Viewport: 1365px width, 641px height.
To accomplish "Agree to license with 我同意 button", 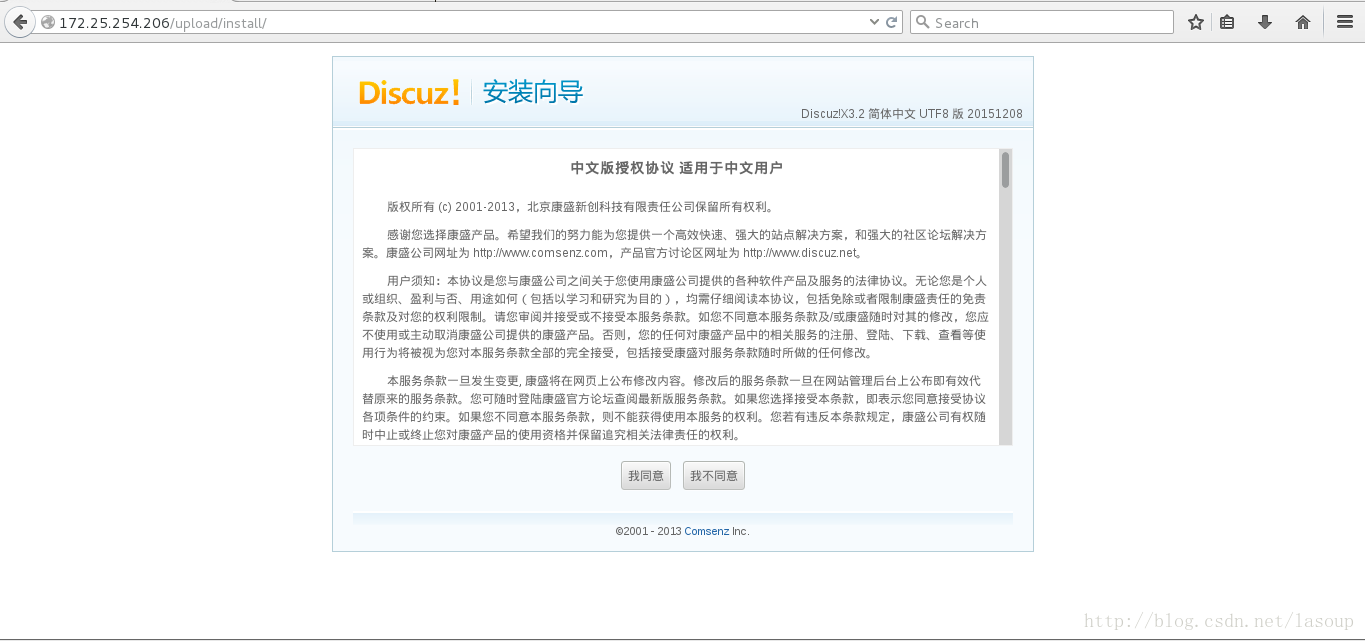I will [x=646, y=476].
